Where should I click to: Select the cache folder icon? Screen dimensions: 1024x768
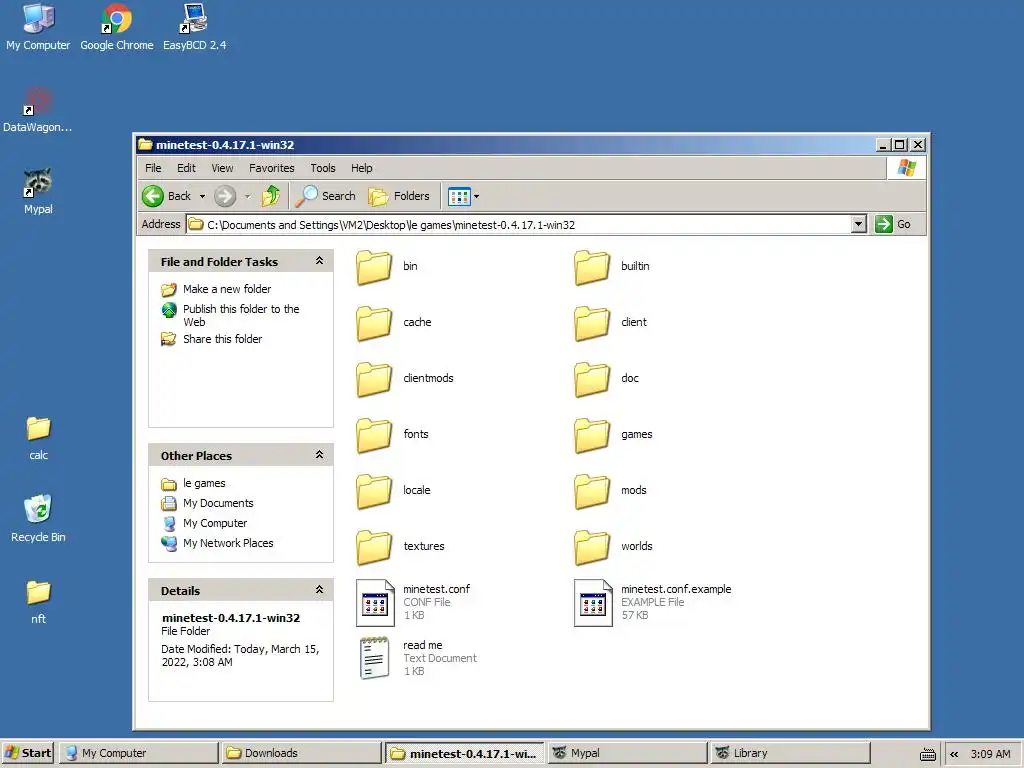pyautogui.click(x=374, y=323)
